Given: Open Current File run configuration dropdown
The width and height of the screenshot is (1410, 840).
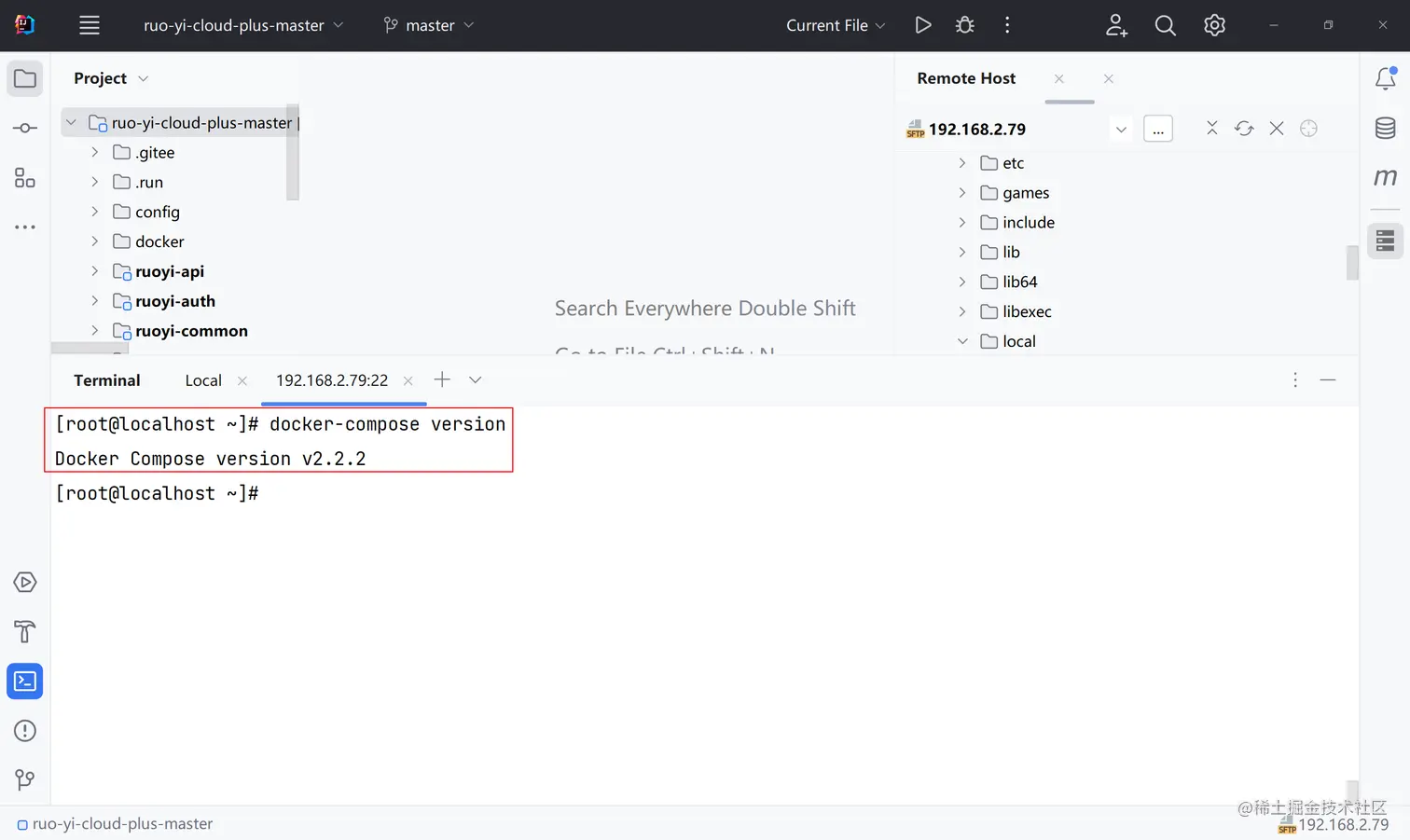Looking at the screenshot, I should (836, 25).
